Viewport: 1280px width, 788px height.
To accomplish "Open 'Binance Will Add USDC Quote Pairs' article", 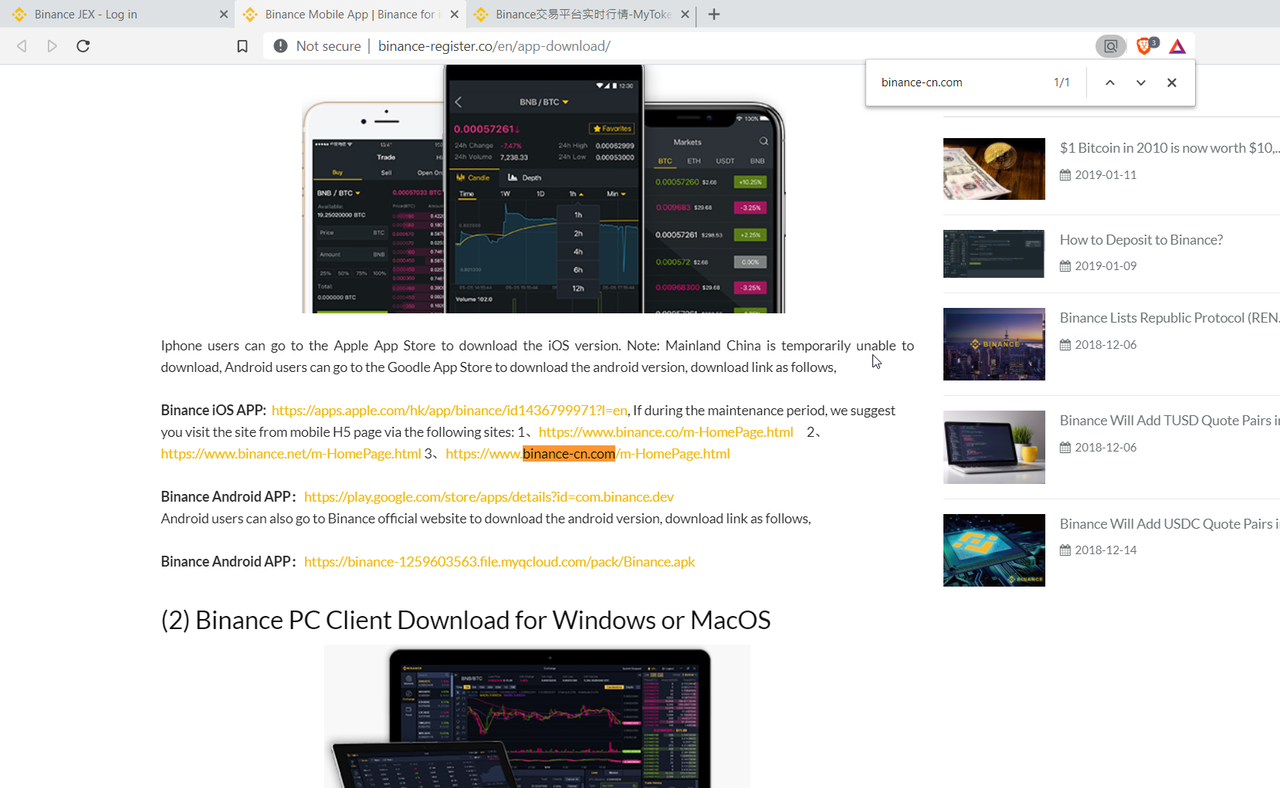I will (x=1169, y=524).
